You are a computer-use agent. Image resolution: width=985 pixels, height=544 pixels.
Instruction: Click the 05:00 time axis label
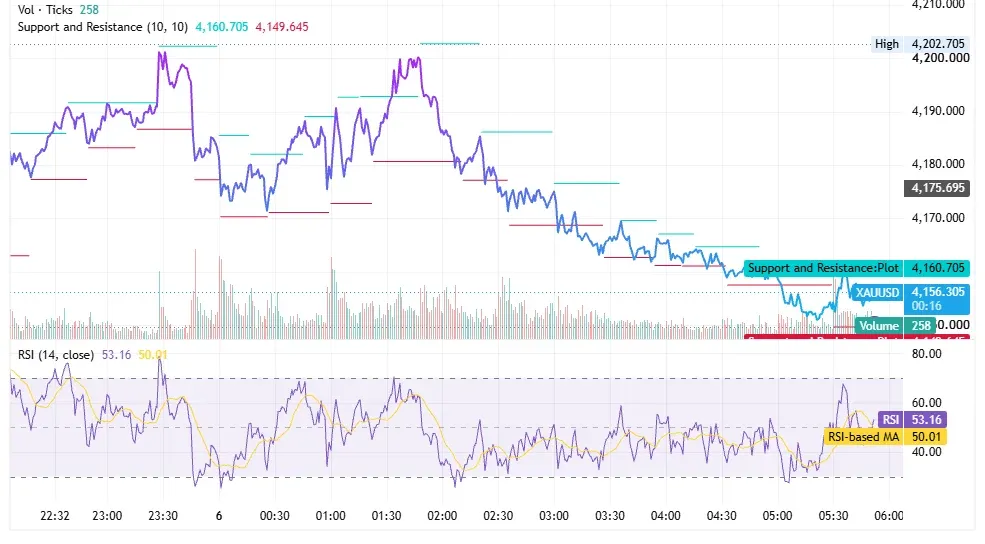point(777,516)
